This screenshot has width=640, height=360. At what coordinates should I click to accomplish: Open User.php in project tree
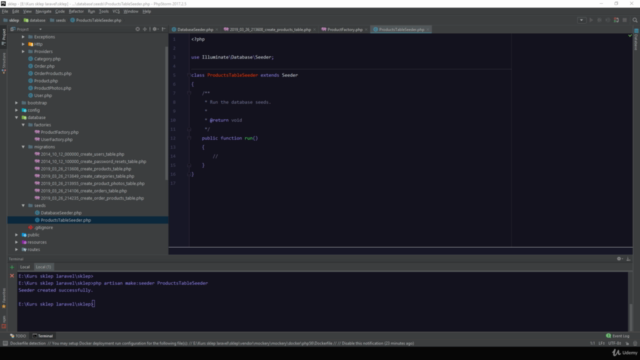point(40,96)
